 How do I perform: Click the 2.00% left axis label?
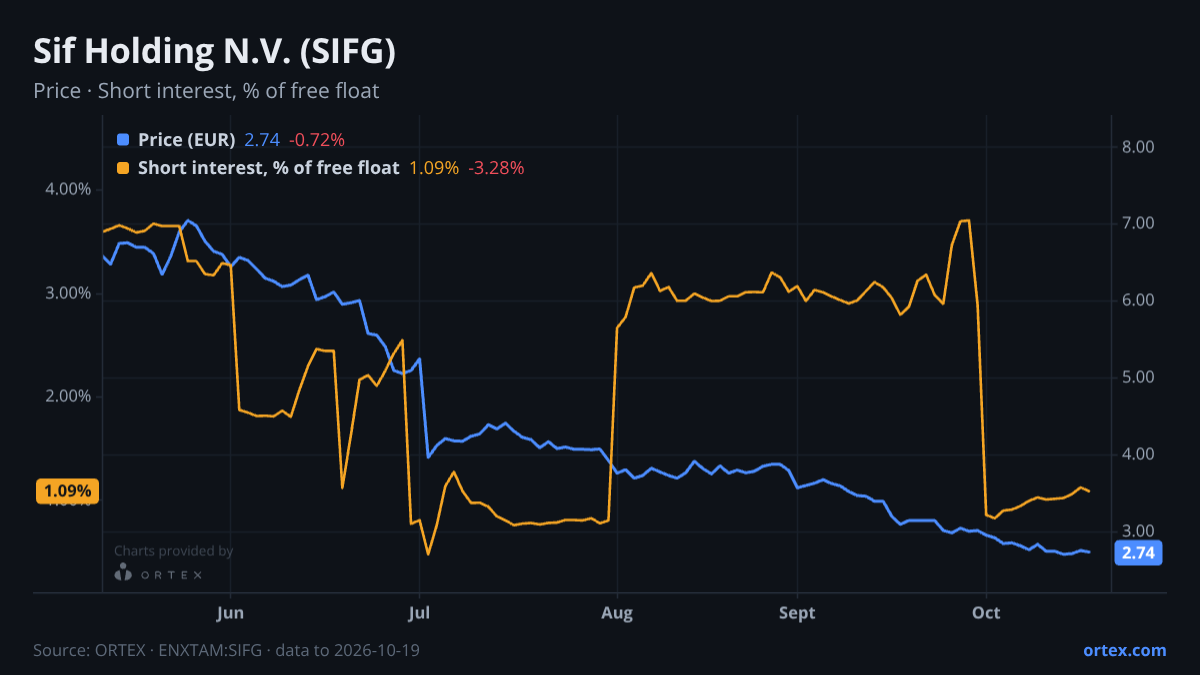tap(69, 396)
